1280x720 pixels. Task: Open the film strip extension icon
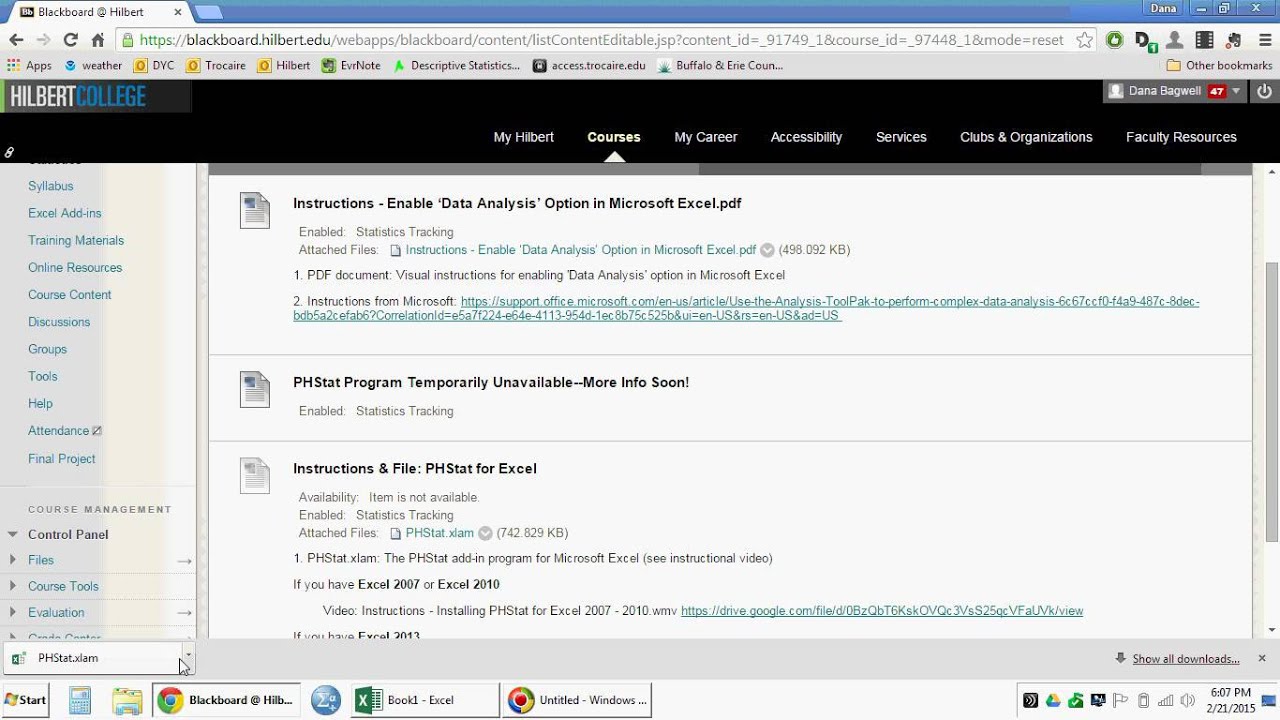click(x=1204, y=40)
